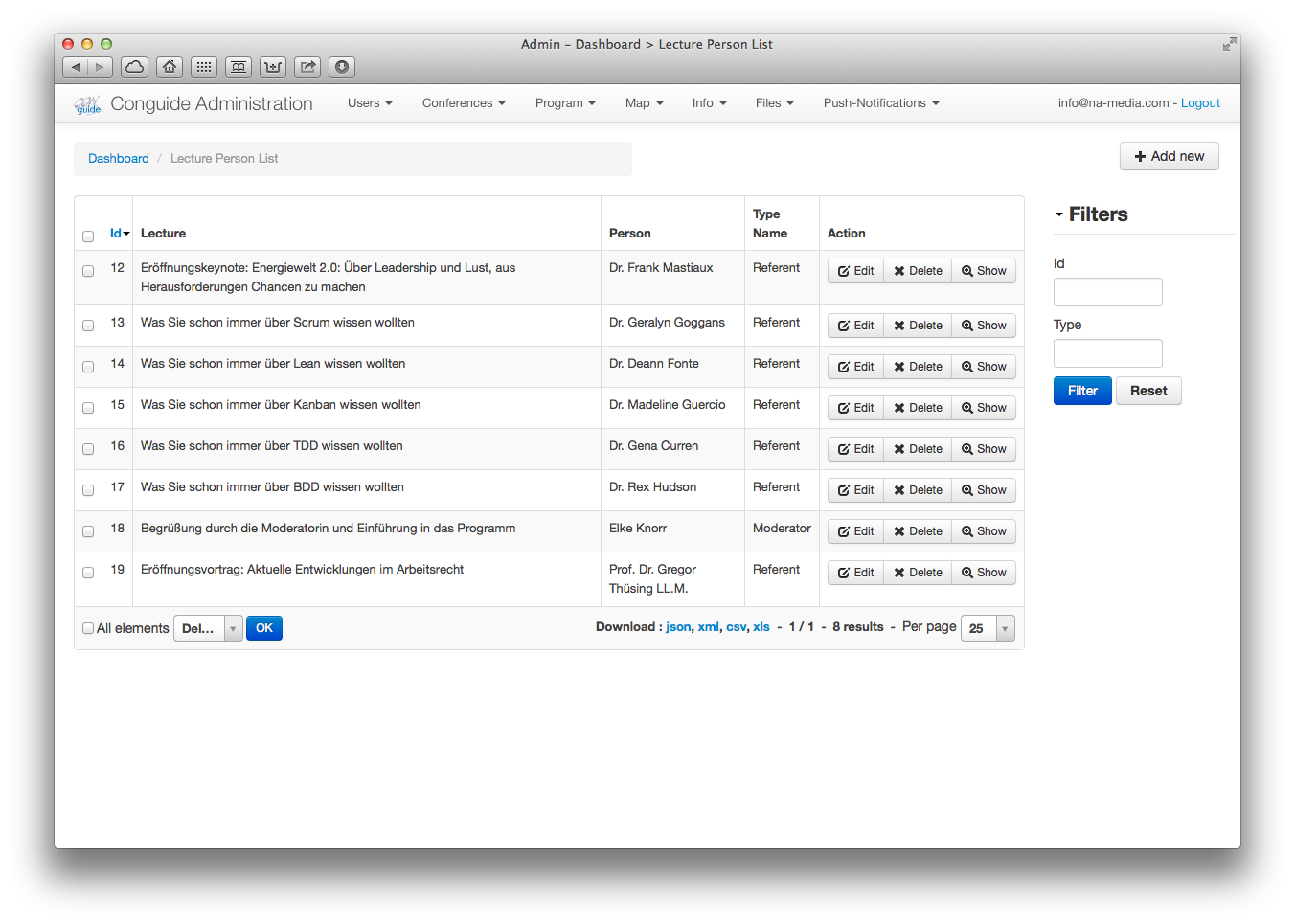Viewport: 1295px width, 924px height.
Task: Edit lecture person row 12
Action: click(855, 271)
